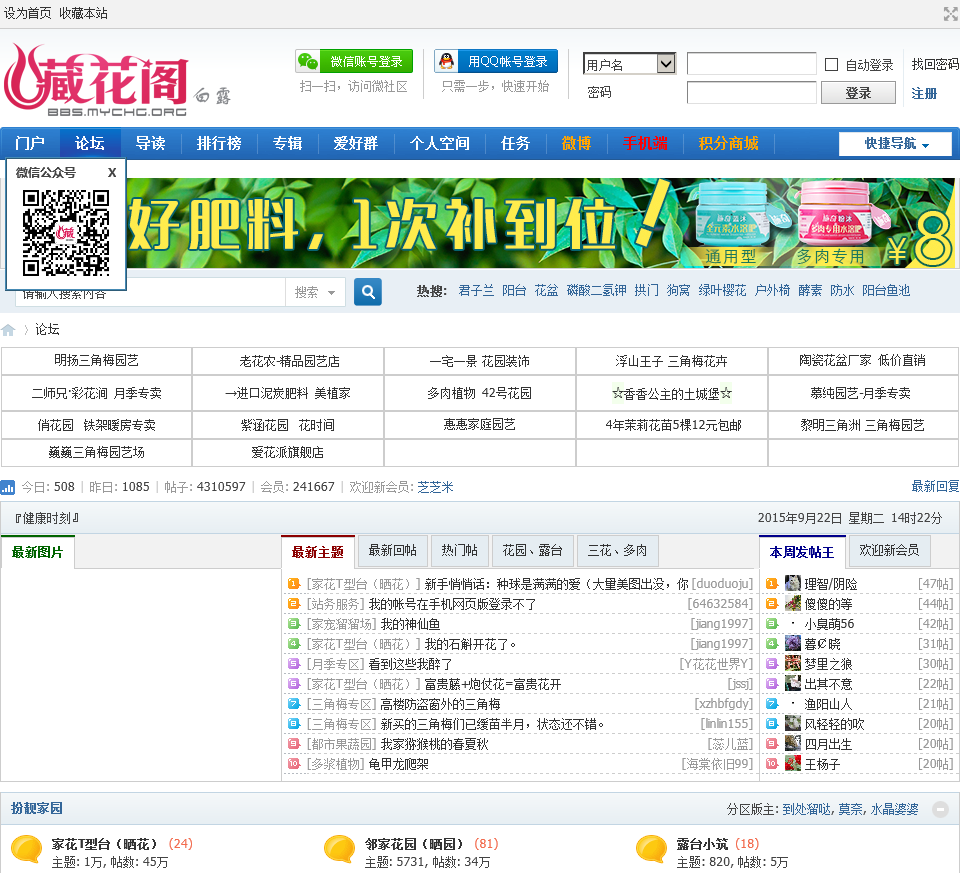960x873 pixels.
Task: Collapse the 扮靓家园 section
Action: 939,809
